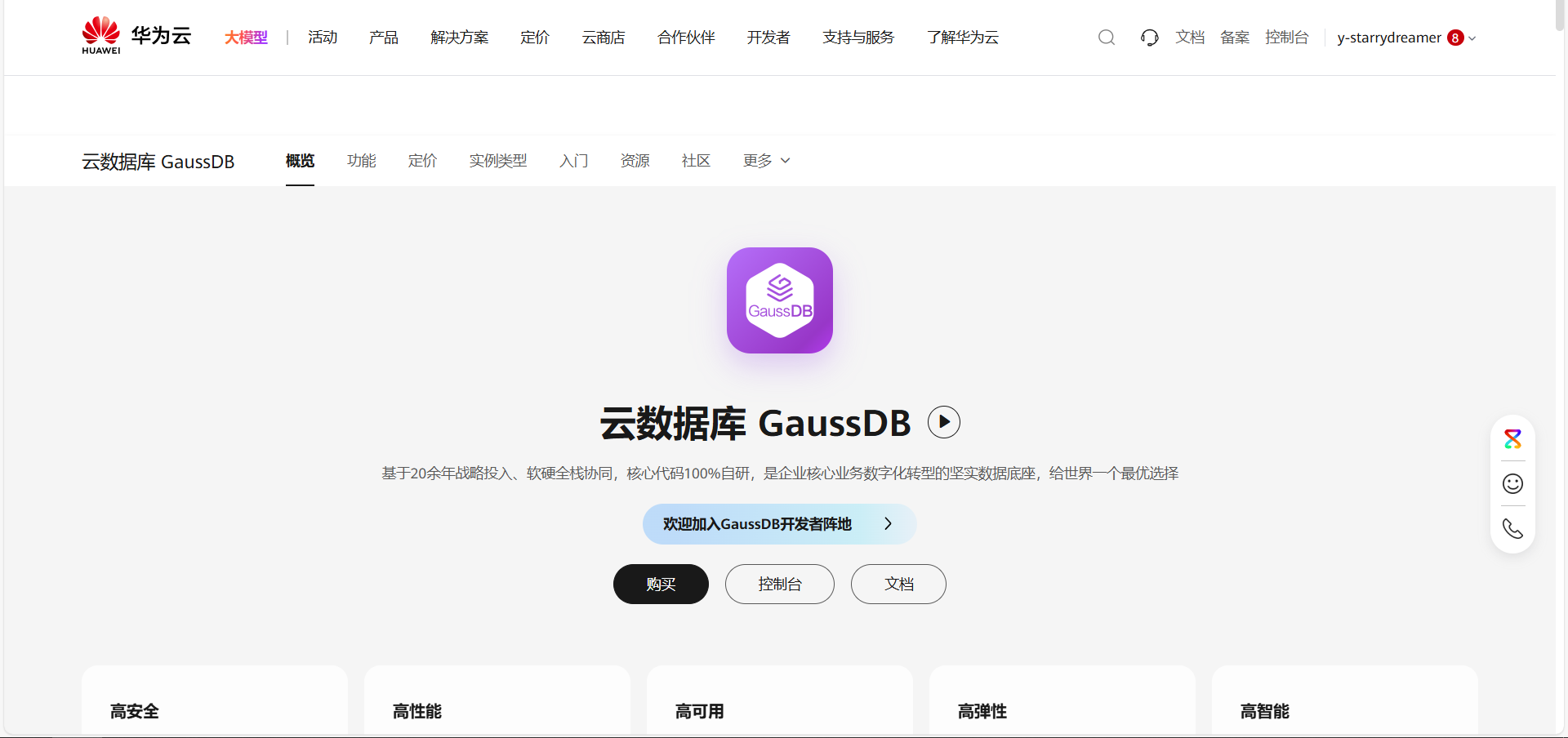Switch to the GaussDB 定价 tab

pyautogui.click(x=423, y=161)
